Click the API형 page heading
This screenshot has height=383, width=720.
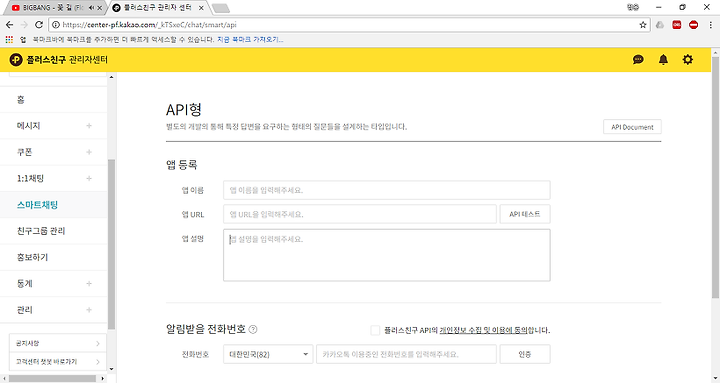tap(184, 109)
